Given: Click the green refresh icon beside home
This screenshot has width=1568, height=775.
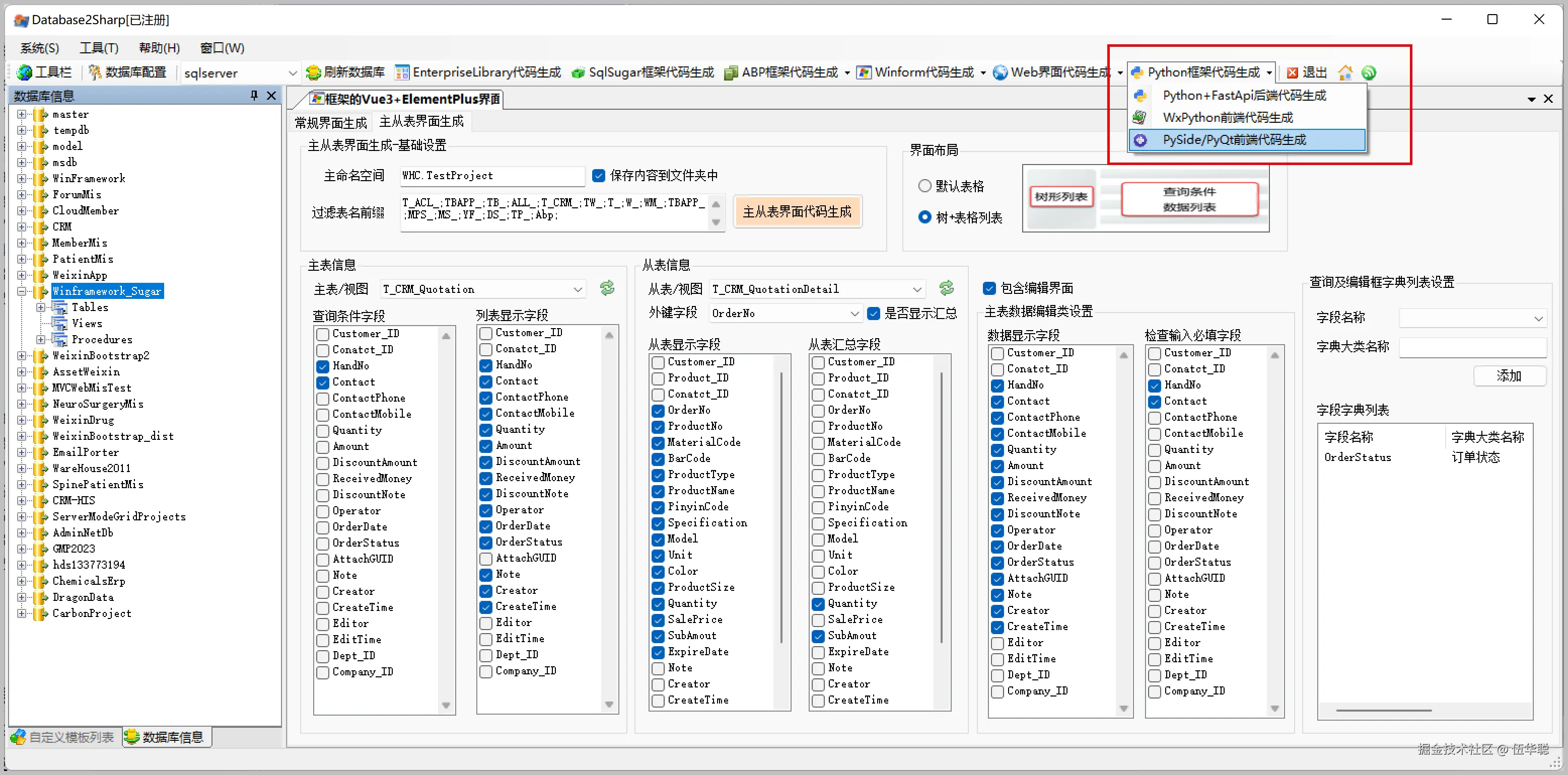Looking at the screenshot, I should click(1368, 72).
